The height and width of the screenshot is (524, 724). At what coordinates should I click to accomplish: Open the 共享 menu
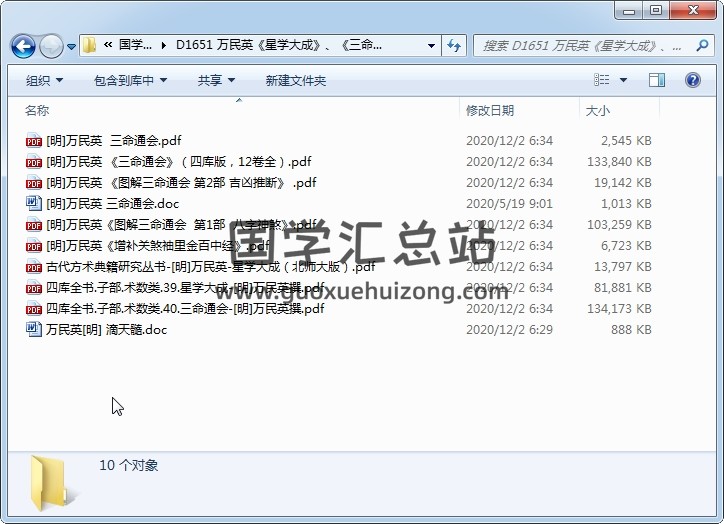pos(216,80)
